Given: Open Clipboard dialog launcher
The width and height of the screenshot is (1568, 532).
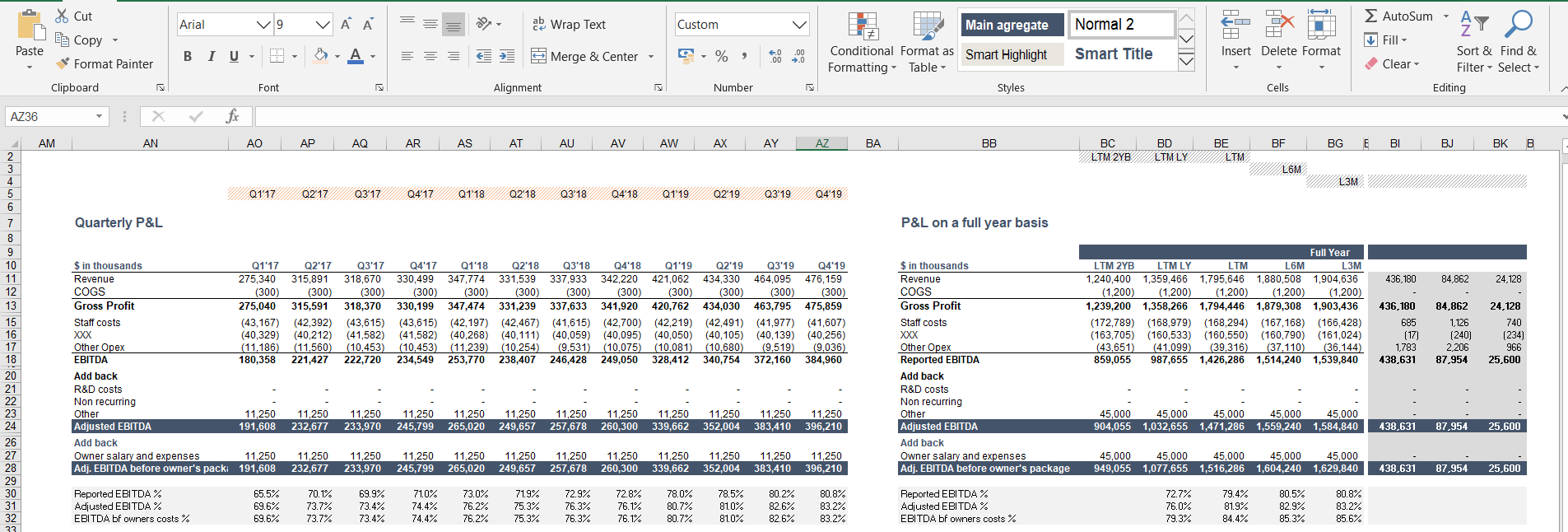Looking at the screenshot, I should click(x=161, y=87).
